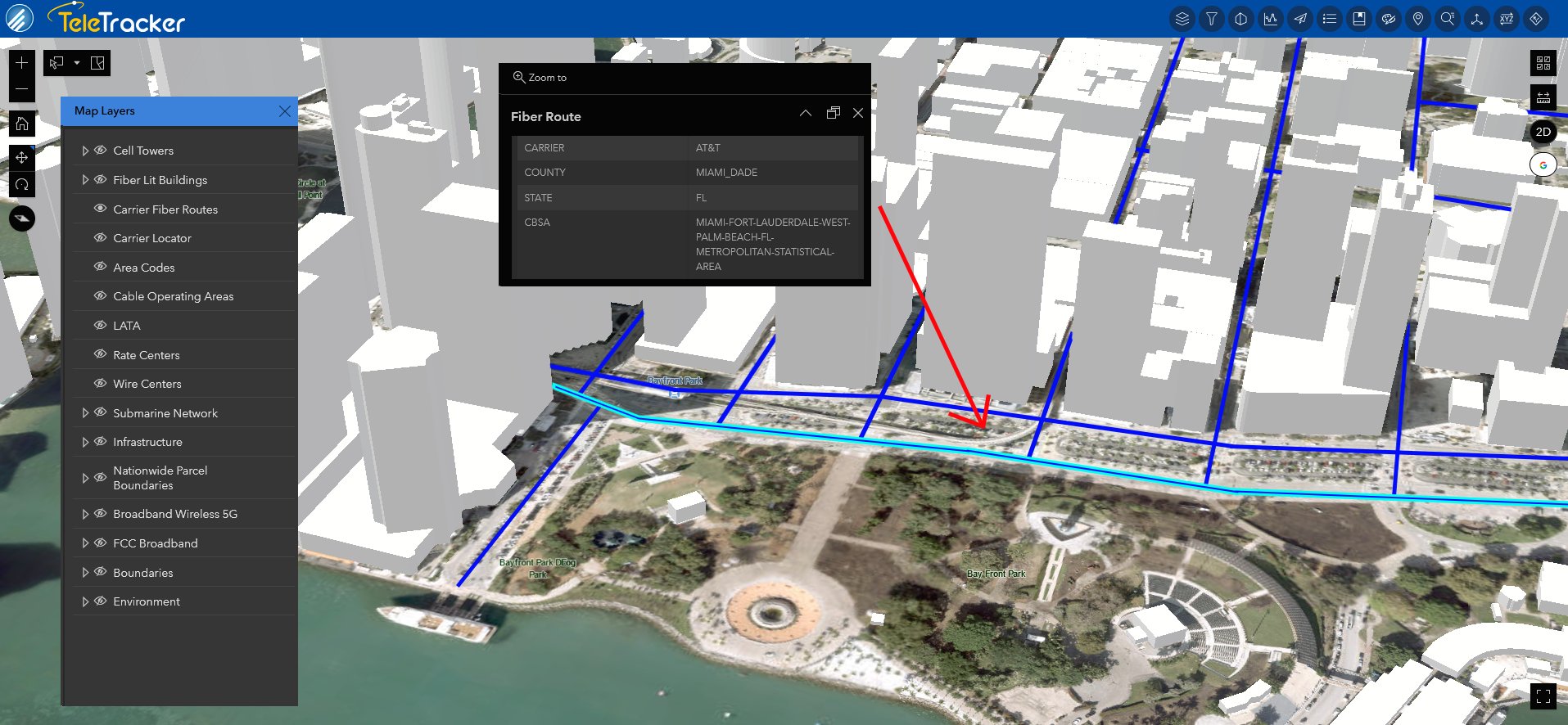Click the AT&T carrier value cell

pos(772,148)
